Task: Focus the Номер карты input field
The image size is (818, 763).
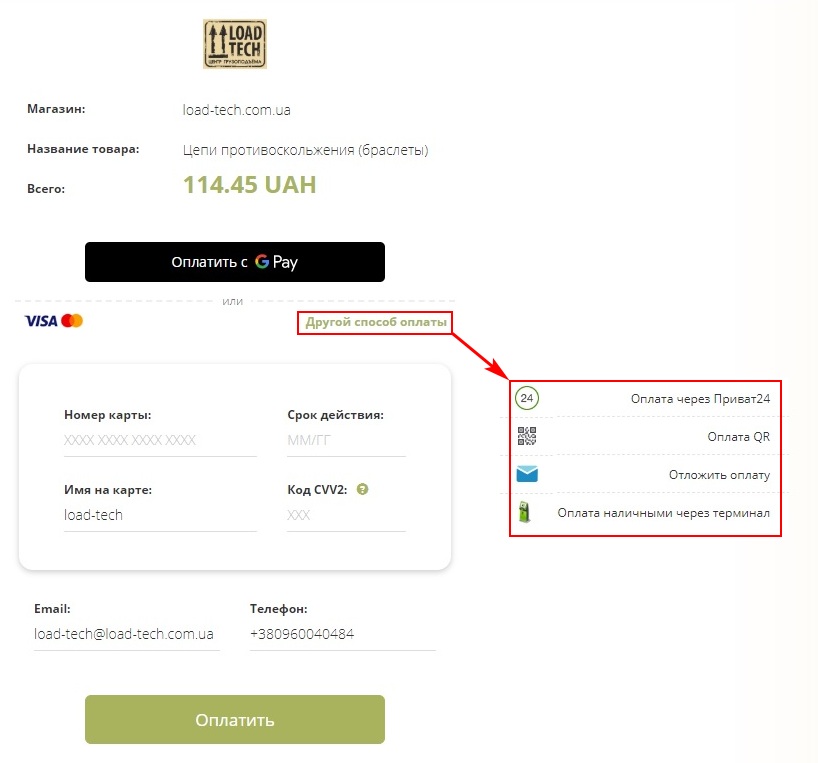Action: (x=160, y=440)
